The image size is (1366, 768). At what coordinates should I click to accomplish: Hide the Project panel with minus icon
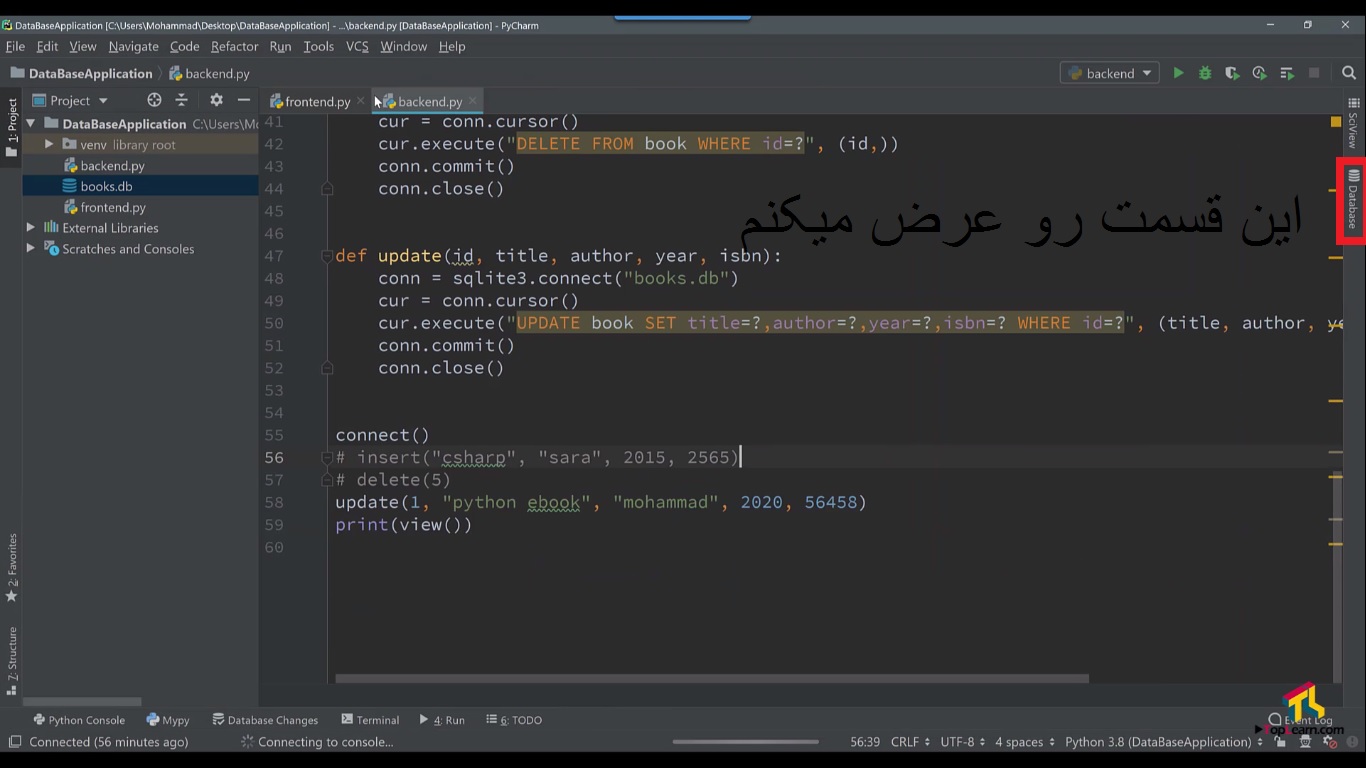tap(243, 100)
